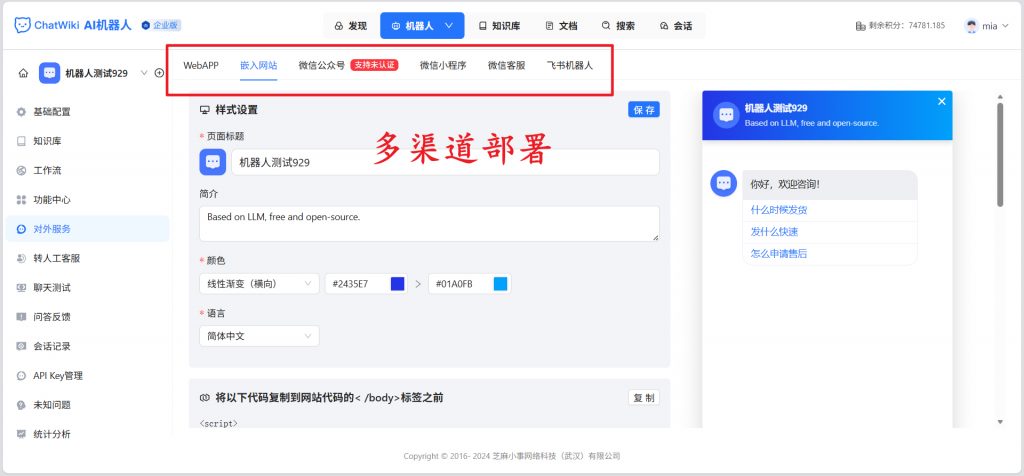Click the 剩余积分: 74781.185 text
This screenshot has width=1024, height=476.
tap(907, 26)
